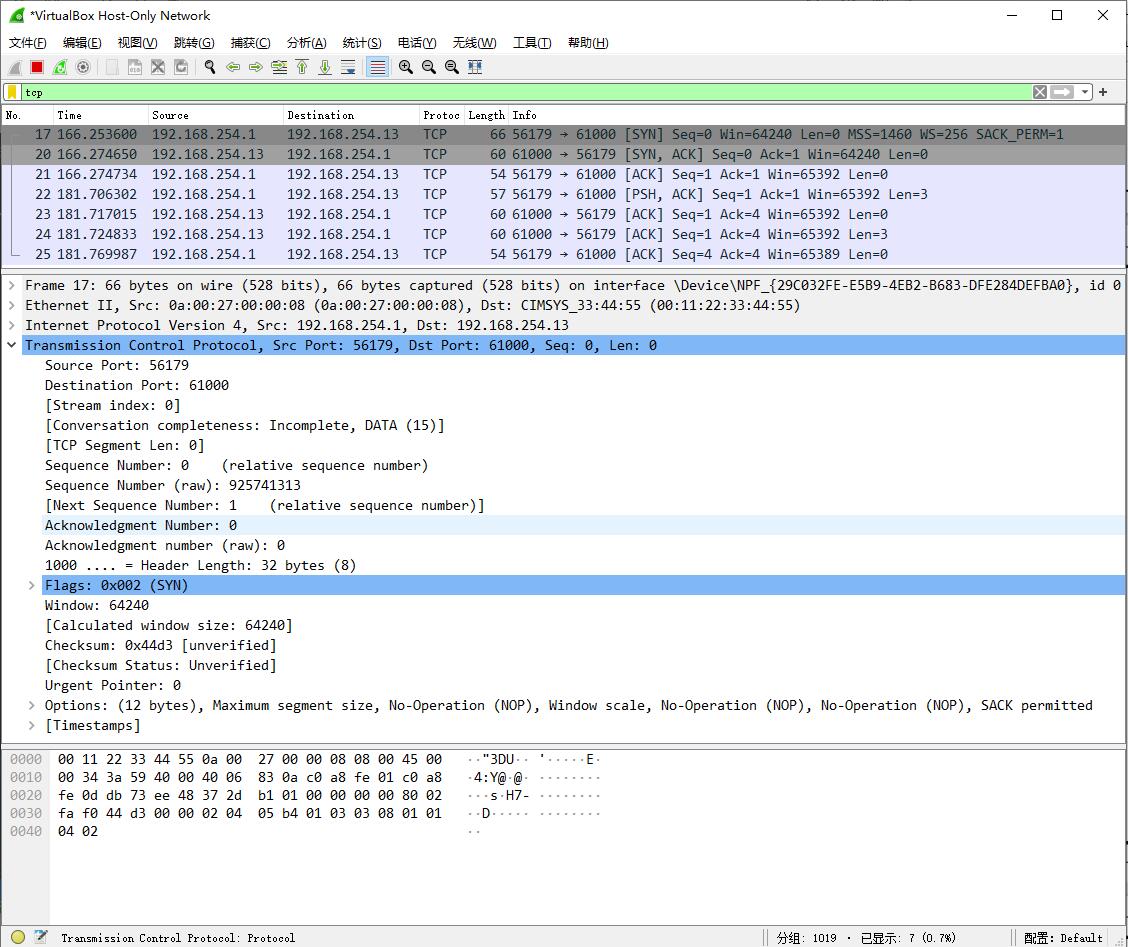The image size is (1128, 947).
Task: Open the 电话(Y) menu
Action: (417, 43)
